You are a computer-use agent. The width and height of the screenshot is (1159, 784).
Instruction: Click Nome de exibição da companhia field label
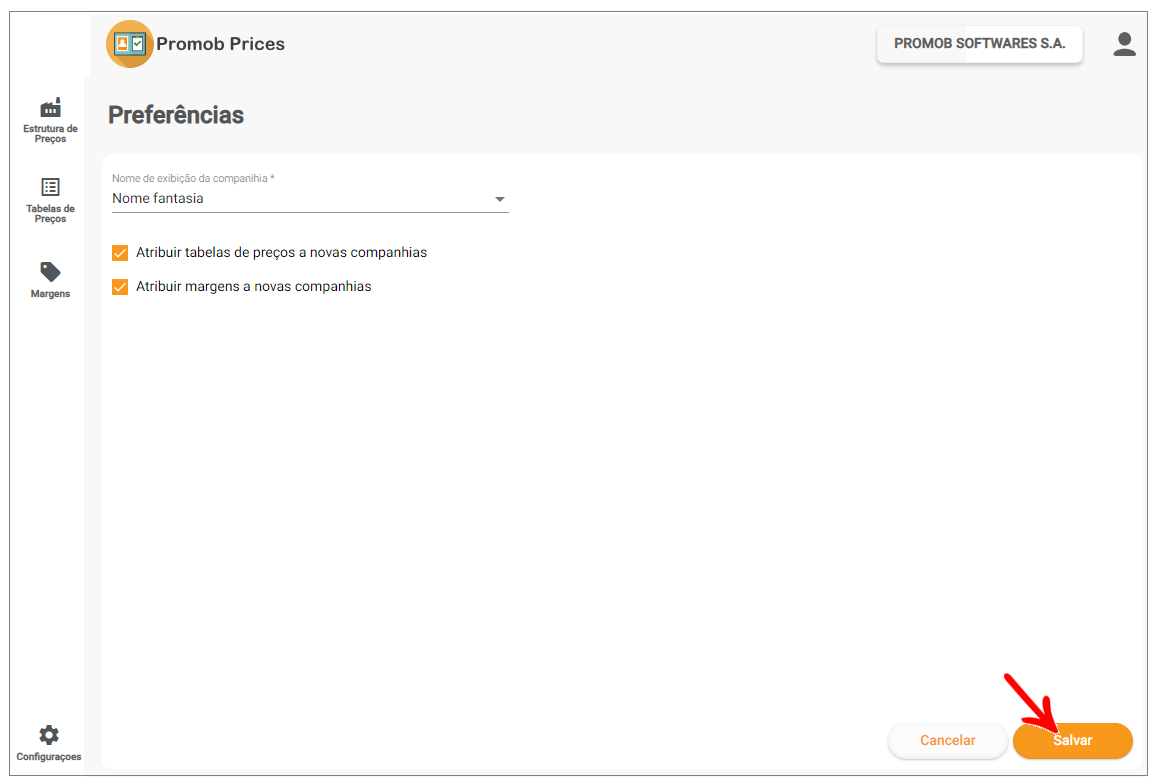(x=194, y=178)
